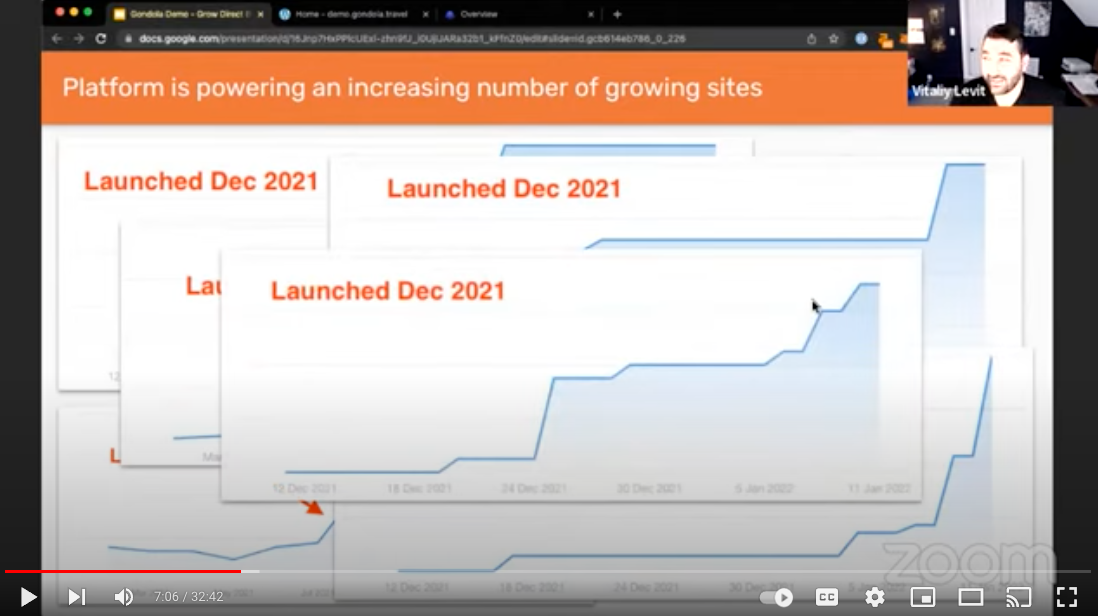1098x616 pixels.
Task: Enter full screen mode
Action: tap(1067, 597)
